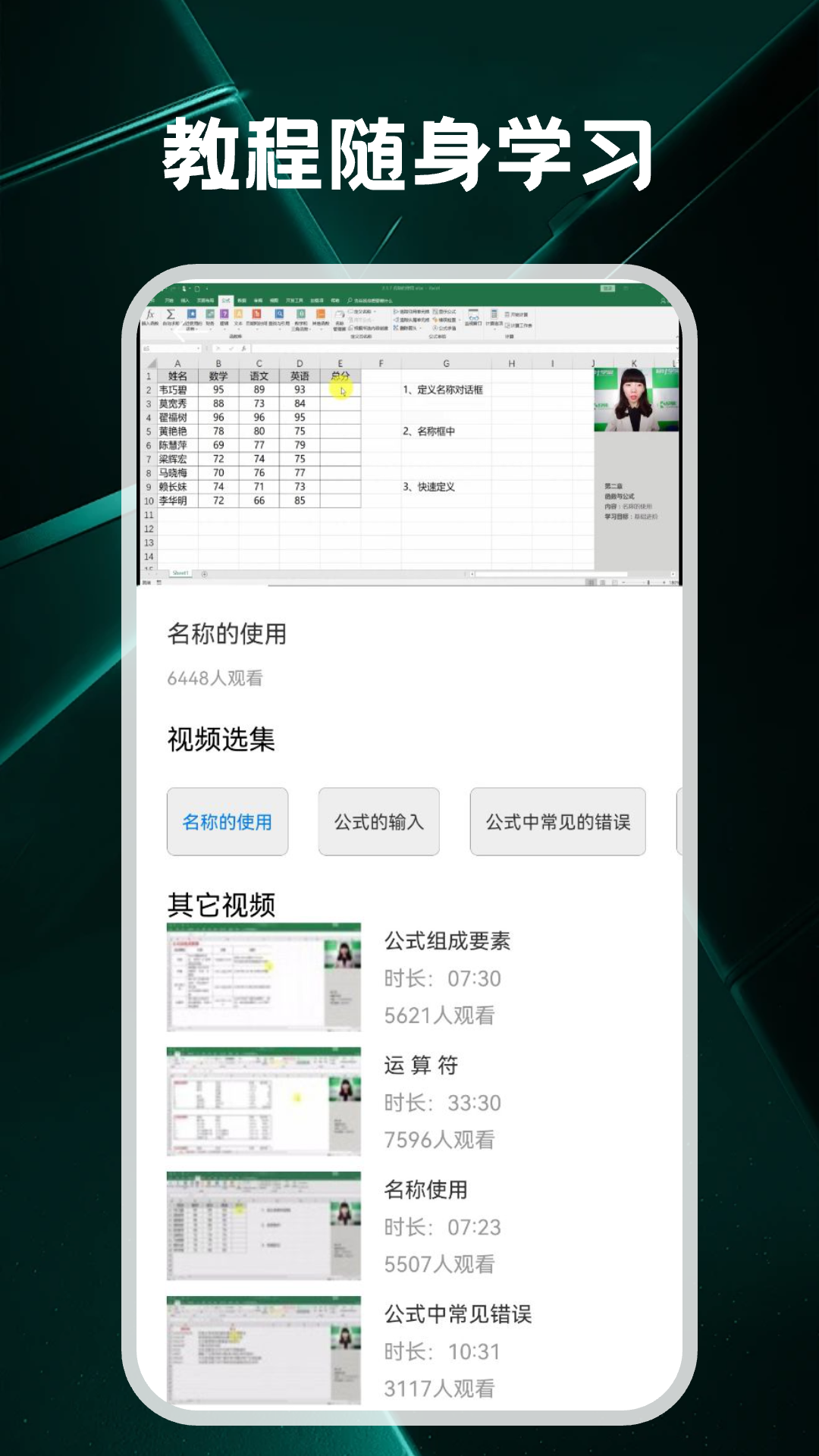This screenshot has width=819, height=1456.
Task: Switch to the Sheet1 worksheet tab
Action: (x=180, y=573)
